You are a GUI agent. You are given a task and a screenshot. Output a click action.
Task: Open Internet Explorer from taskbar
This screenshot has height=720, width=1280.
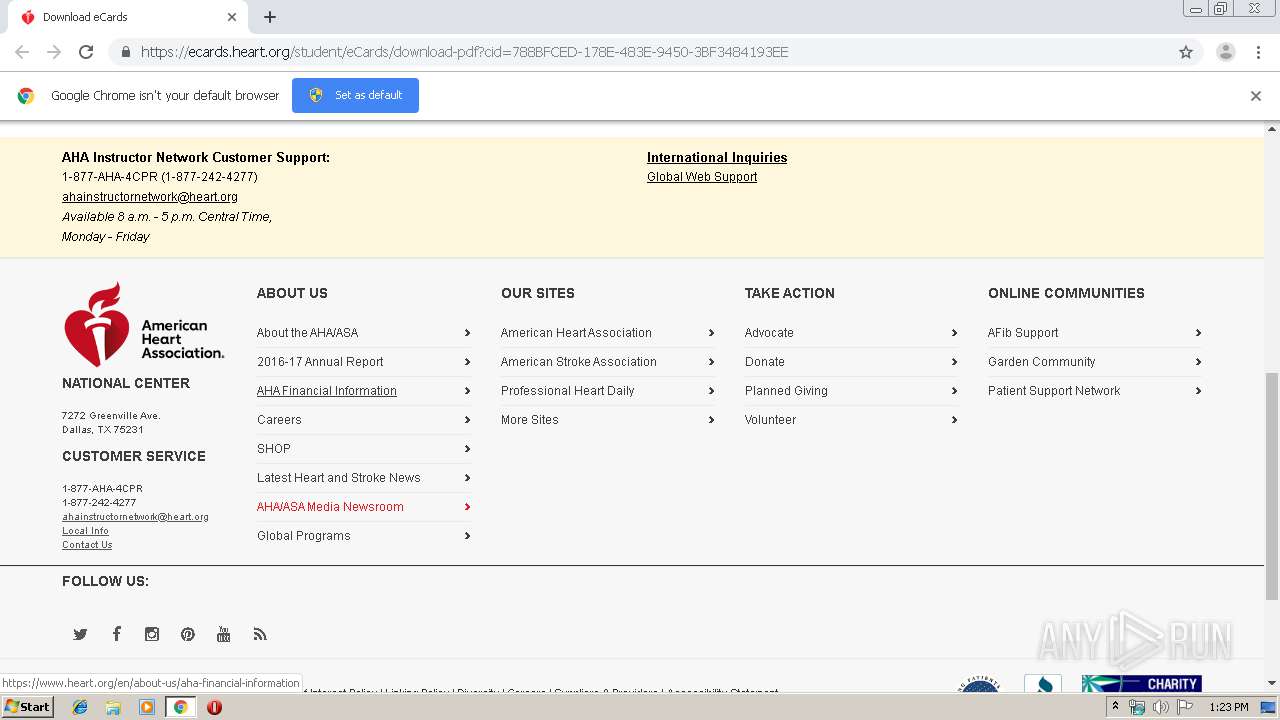80,707
